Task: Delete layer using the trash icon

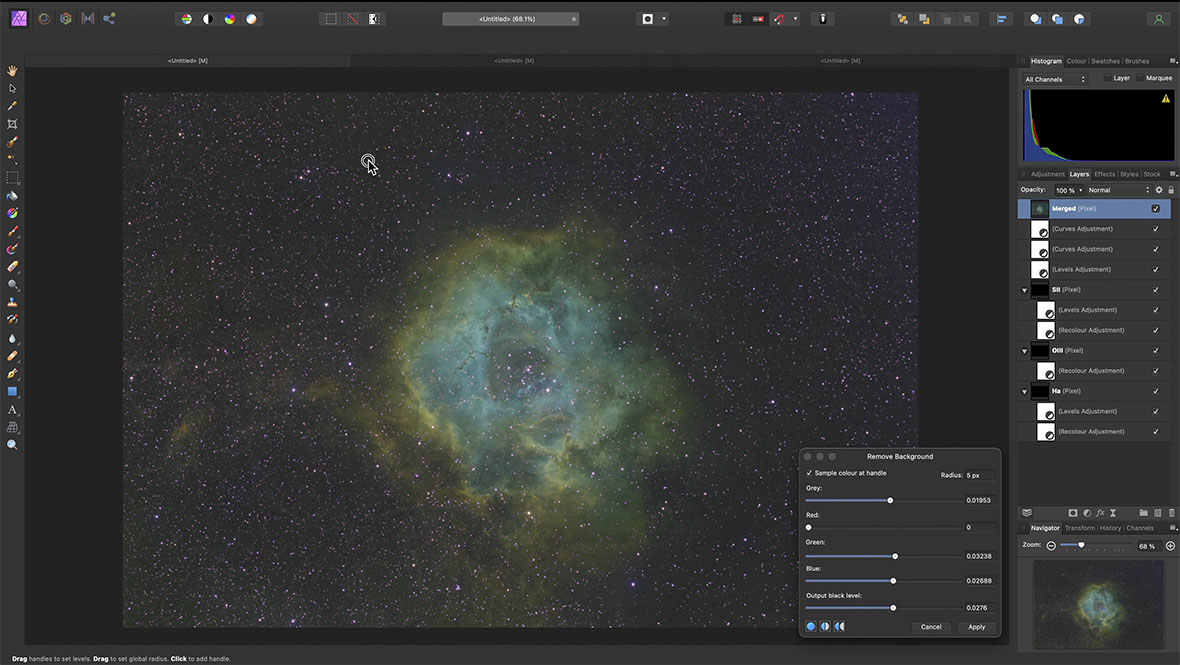Action: (1171, 513)
